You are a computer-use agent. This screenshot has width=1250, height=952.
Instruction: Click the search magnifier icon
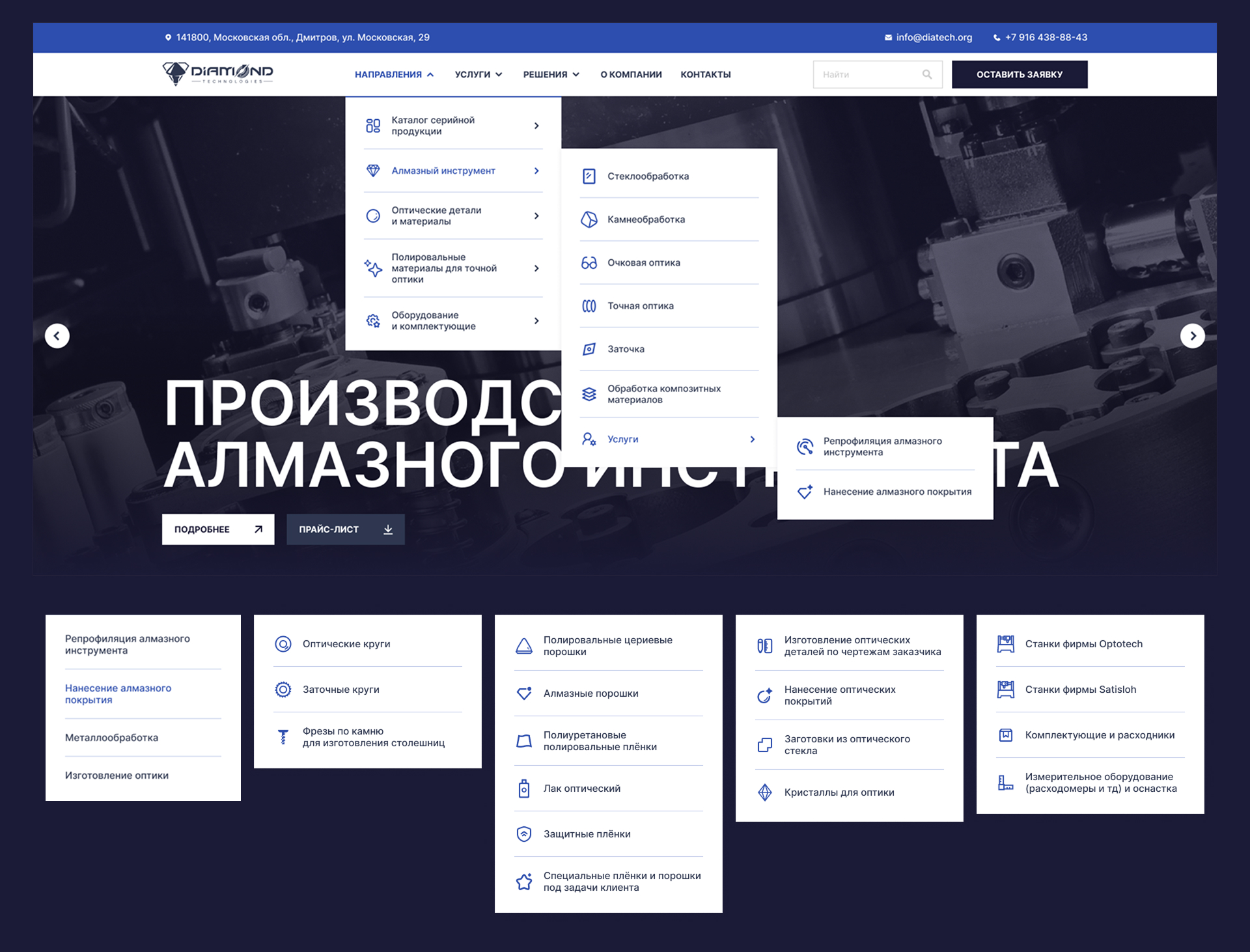tap(926, 74)
